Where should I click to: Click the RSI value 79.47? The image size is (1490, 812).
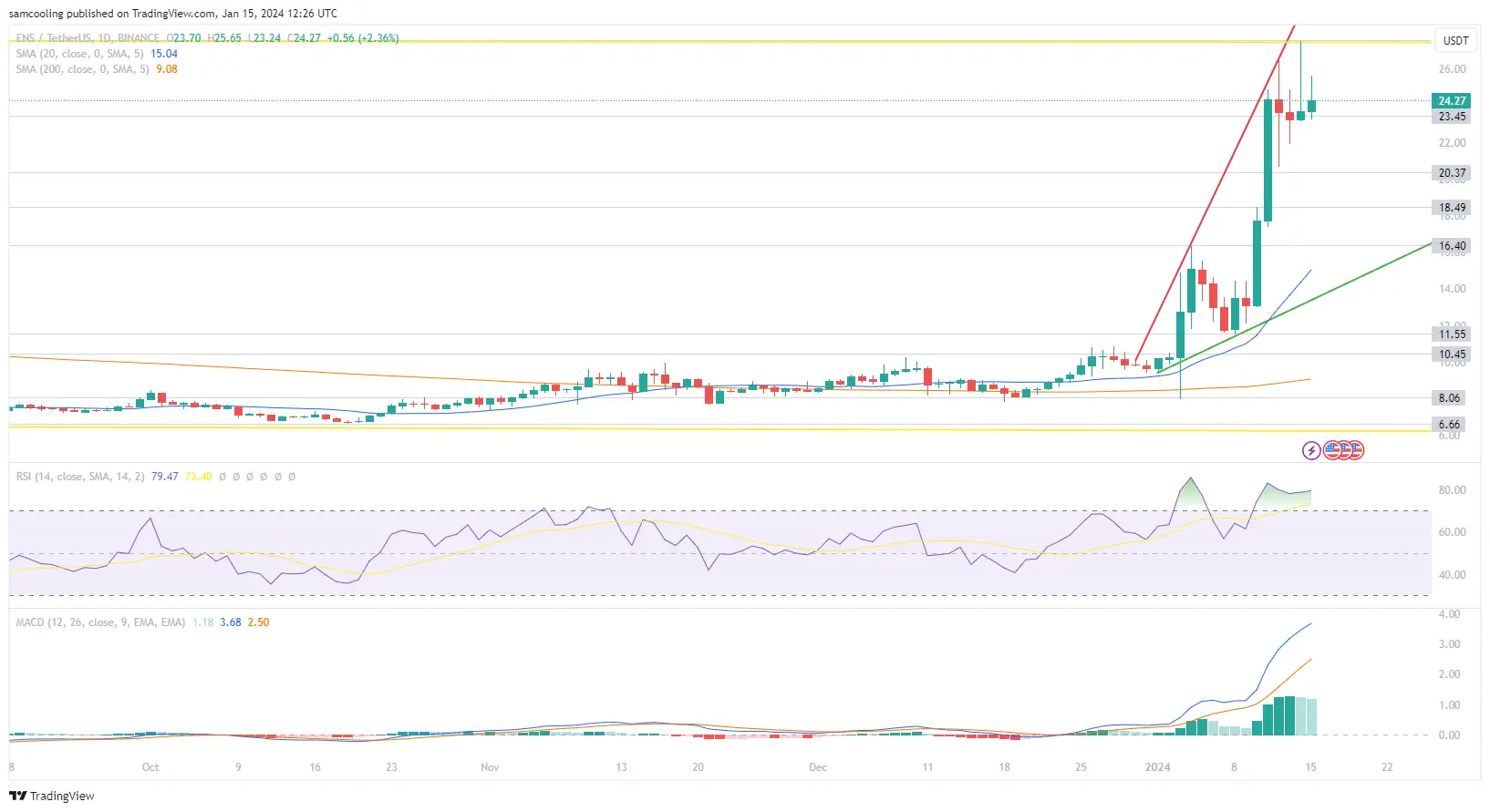coord(165,477)
